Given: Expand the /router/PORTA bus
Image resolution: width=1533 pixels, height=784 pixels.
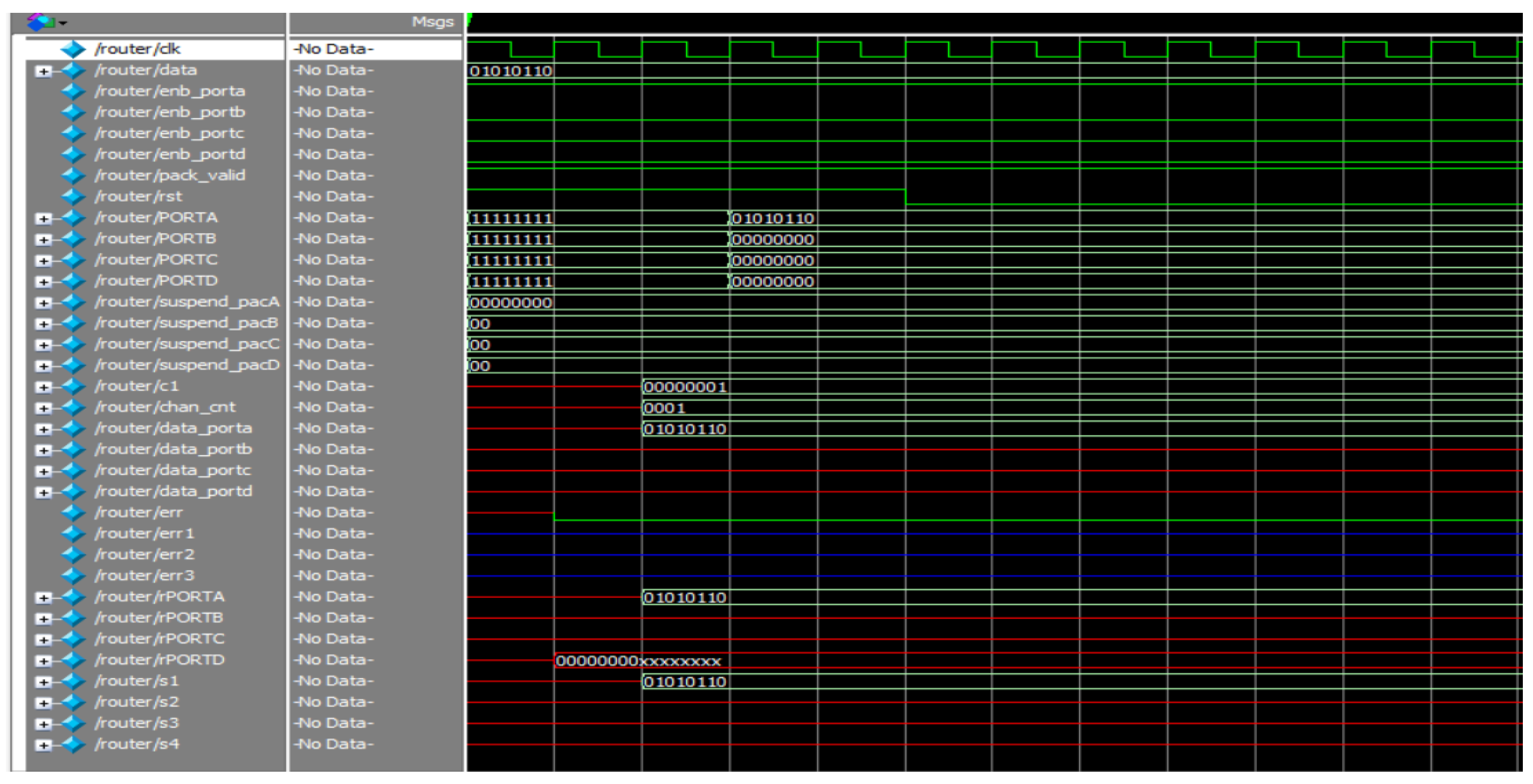Looking at the screenshot, I should coord(43,219).
